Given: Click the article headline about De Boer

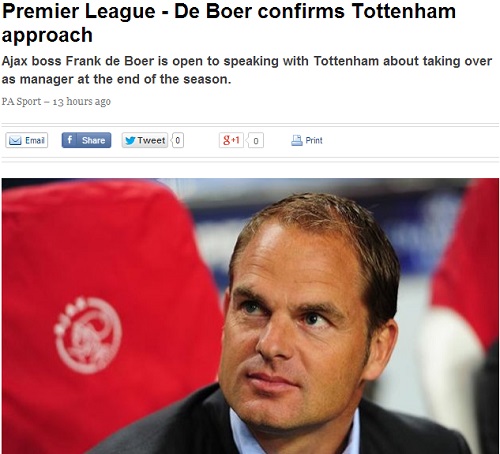Looking at the screenshot, I should pos(229,23).
